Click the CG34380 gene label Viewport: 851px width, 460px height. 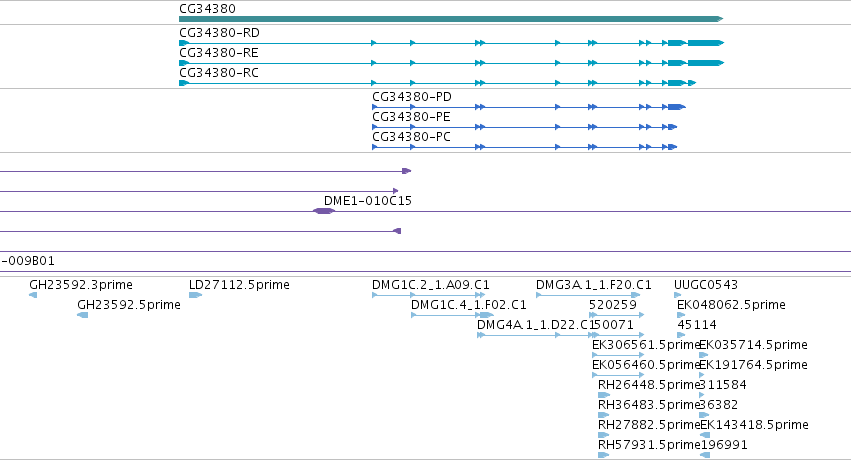tap(207, 9)
